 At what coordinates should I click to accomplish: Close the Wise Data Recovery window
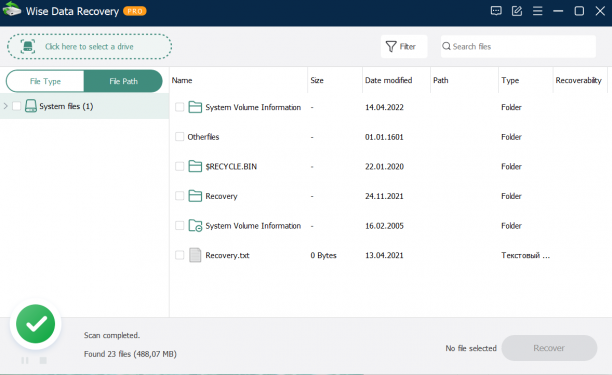point(600,11)
